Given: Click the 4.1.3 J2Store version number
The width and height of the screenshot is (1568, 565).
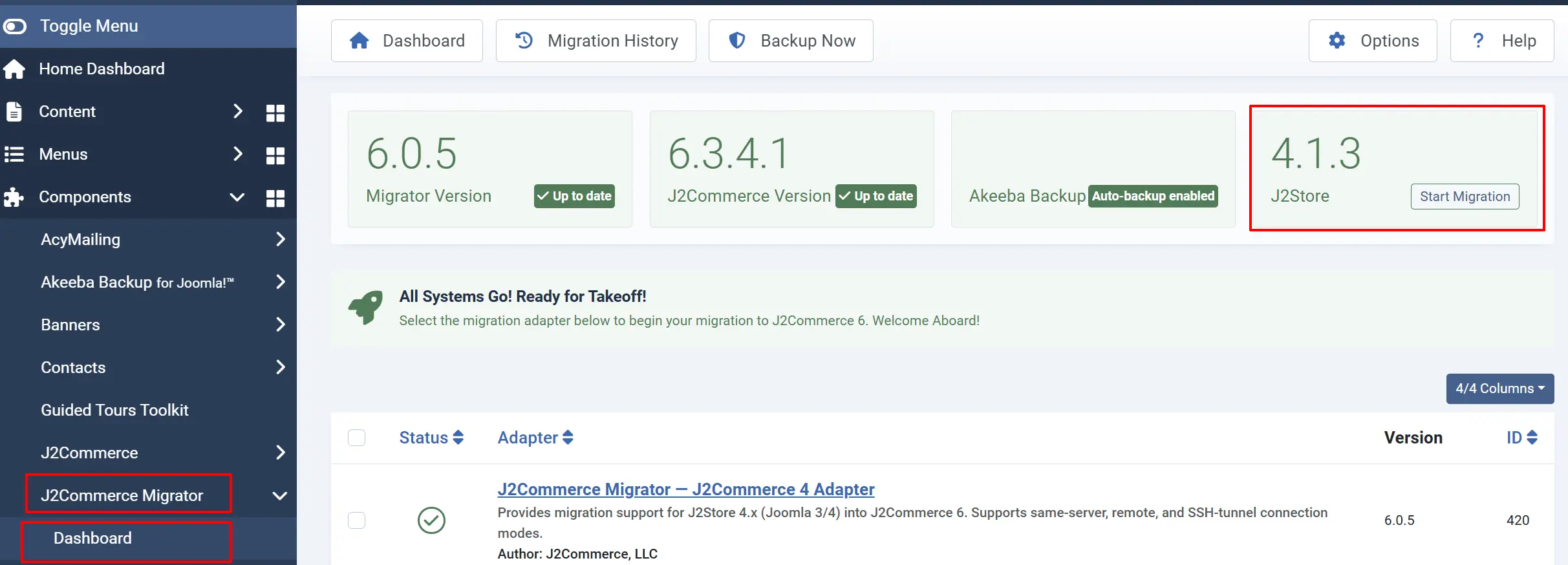Looking at the screenshot, I should (x=1316, y=154).
